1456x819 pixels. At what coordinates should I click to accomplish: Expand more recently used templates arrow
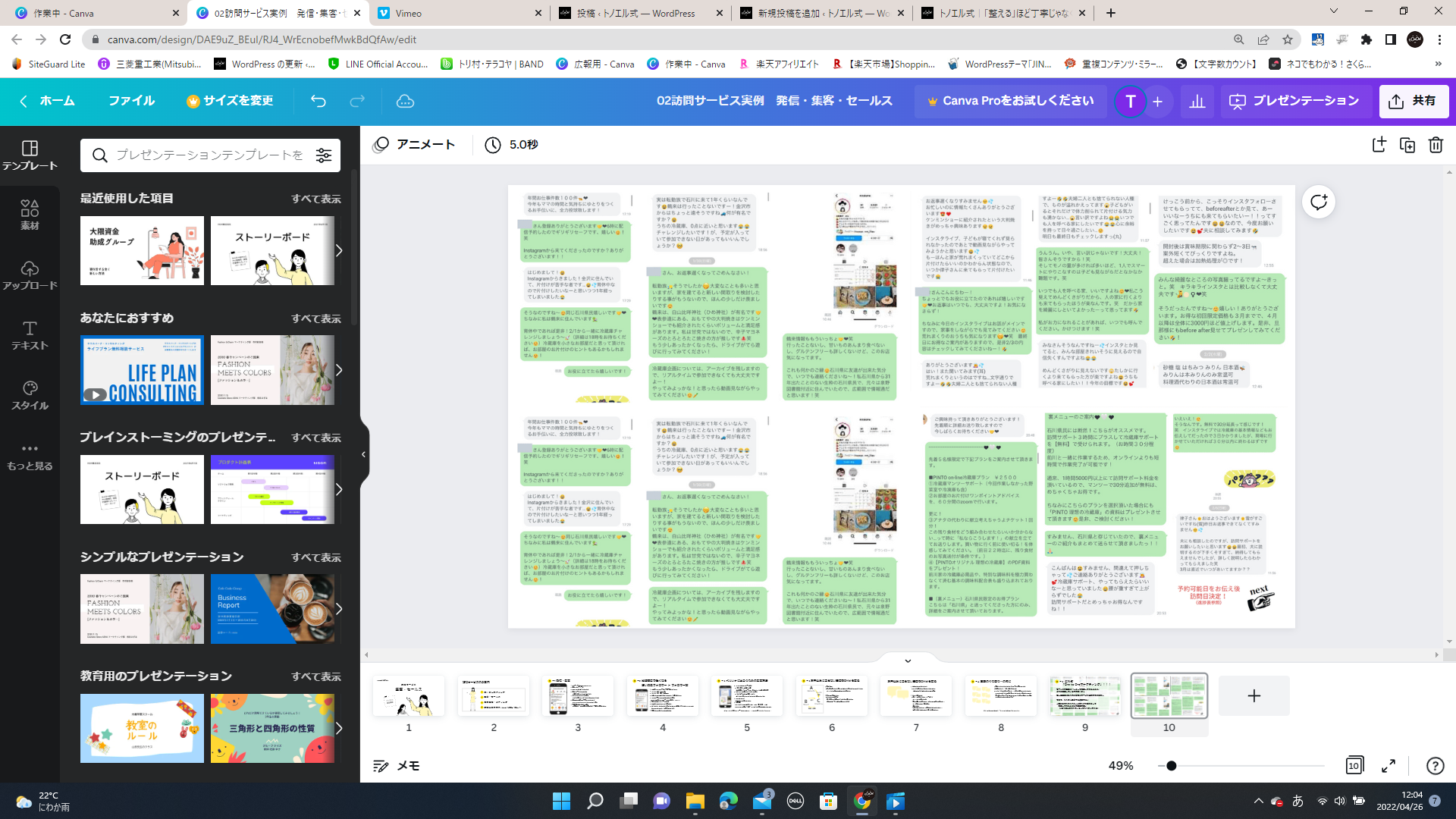[339, 251]
